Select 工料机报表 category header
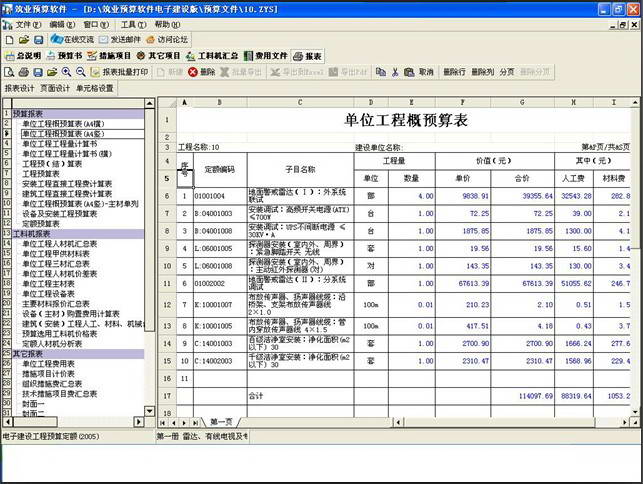 click(x=78, y=234)
